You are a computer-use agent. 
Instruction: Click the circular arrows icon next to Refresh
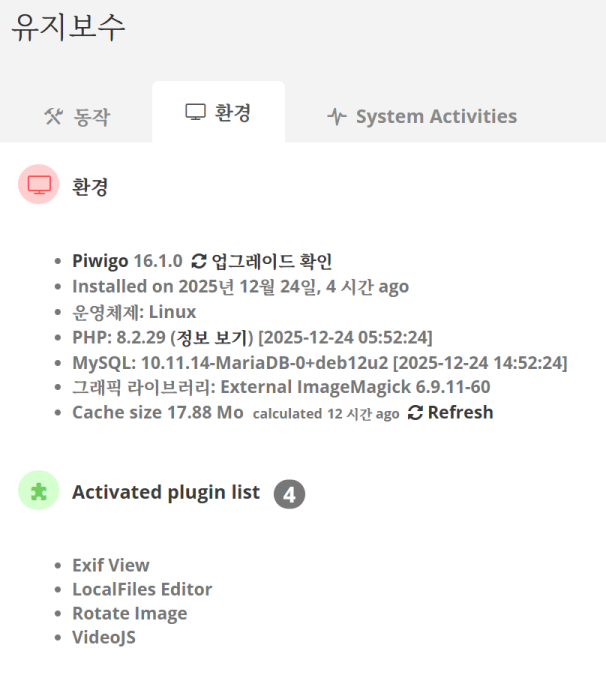416,412
